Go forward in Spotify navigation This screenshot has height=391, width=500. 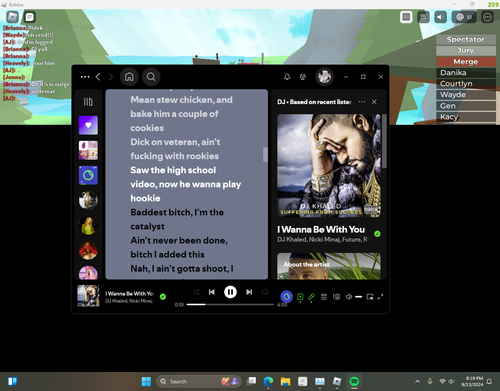pos(111,77)
